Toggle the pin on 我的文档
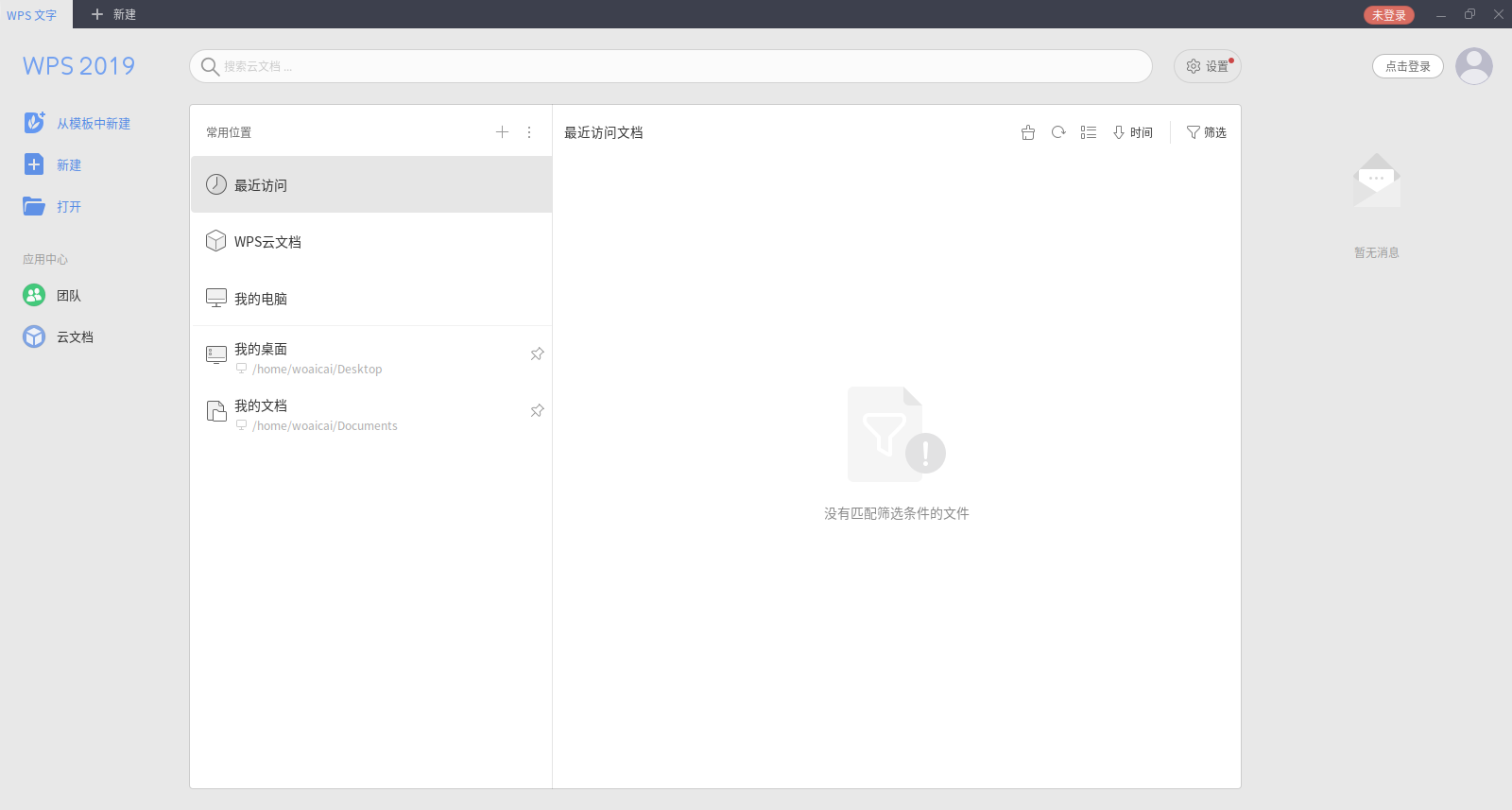The width and height of the screenshot is (1512, 810). [537, 410]
